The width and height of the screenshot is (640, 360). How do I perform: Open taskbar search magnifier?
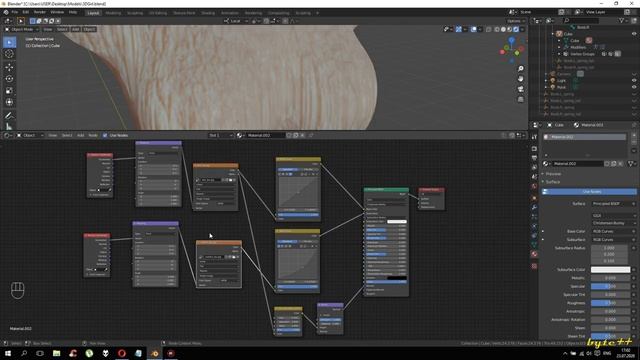pyautogui.click(x=24, y=353)
